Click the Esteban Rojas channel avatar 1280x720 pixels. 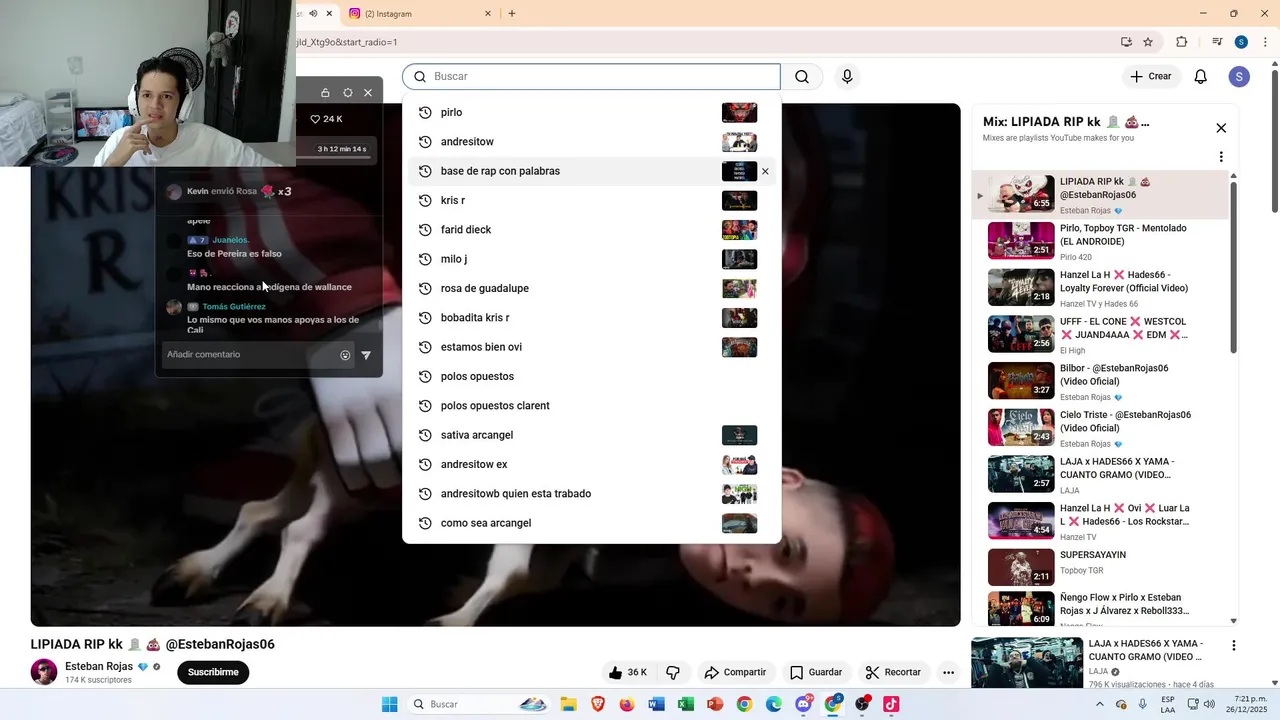[44, 672]
